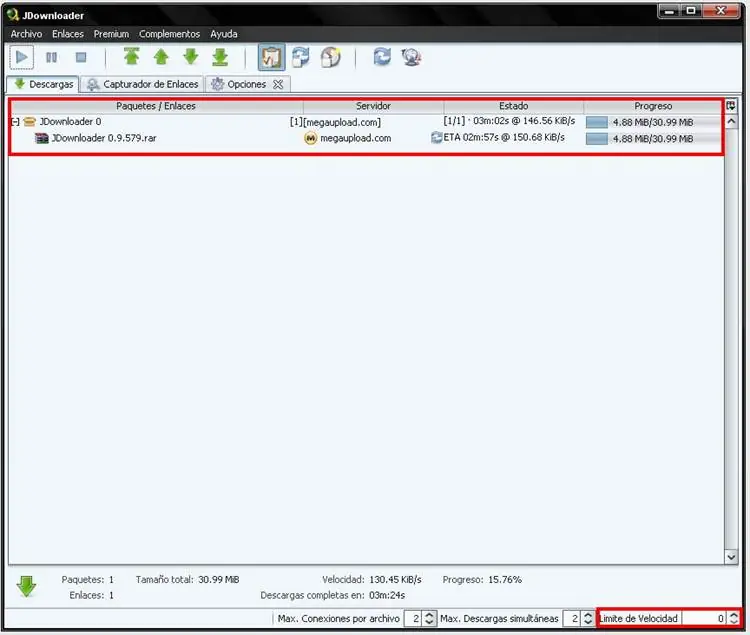The width and height of the screenshot is (750, 635).
Task: Pause downloads with the pause icon
Action: click(x=51, y=58)
